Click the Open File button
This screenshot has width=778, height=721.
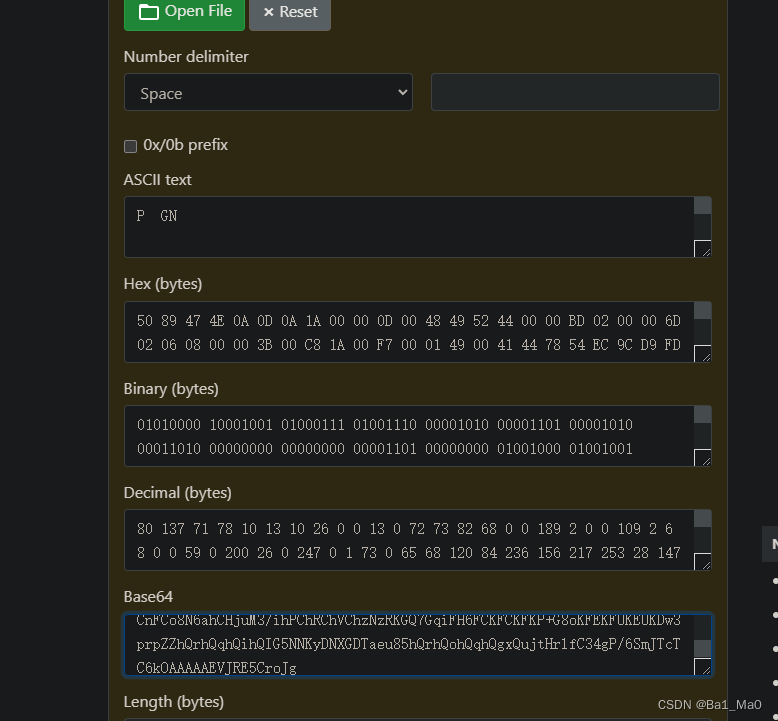point(184,14)
